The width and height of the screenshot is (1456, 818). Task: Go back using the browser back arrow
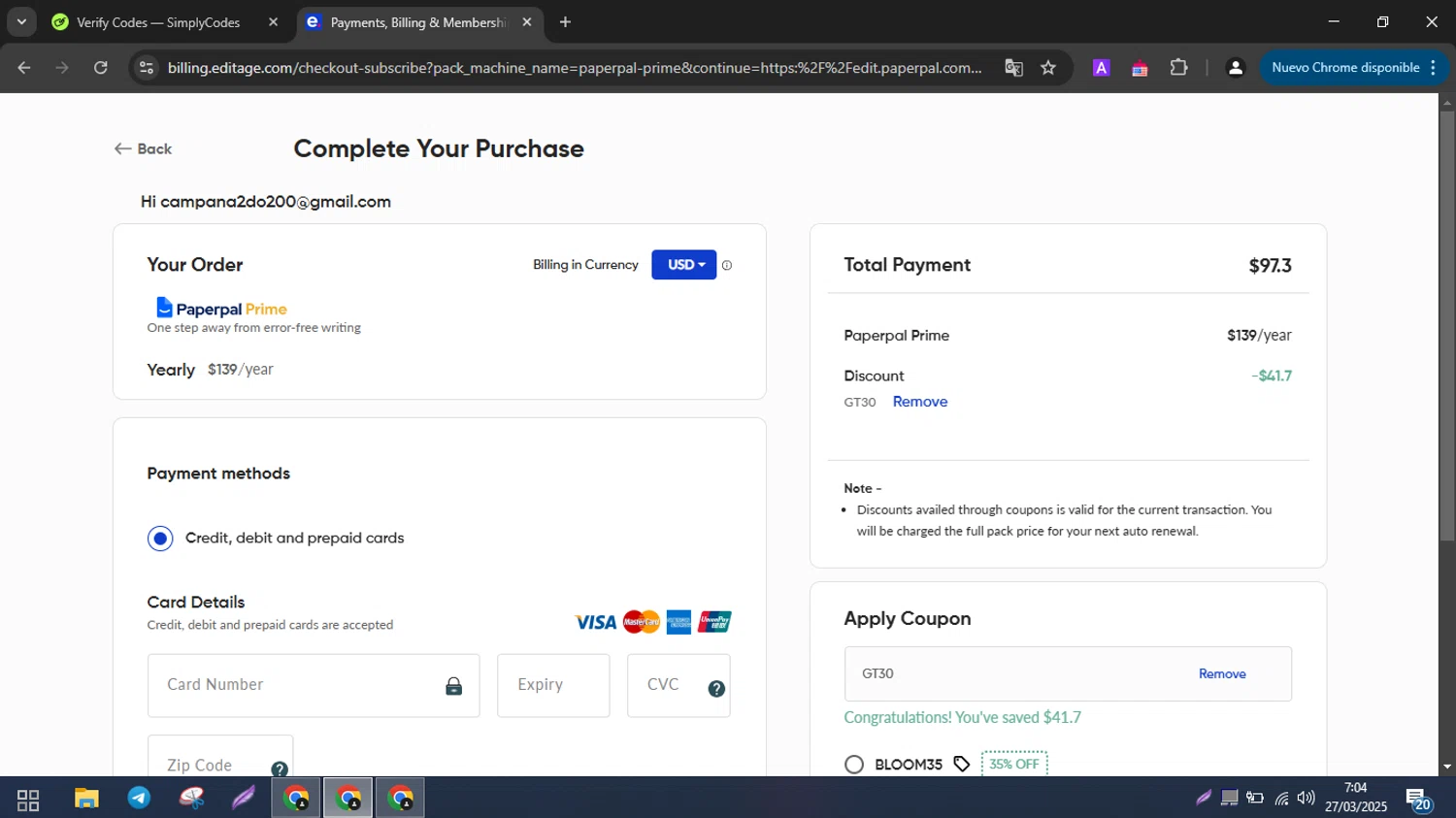[24, 68]
